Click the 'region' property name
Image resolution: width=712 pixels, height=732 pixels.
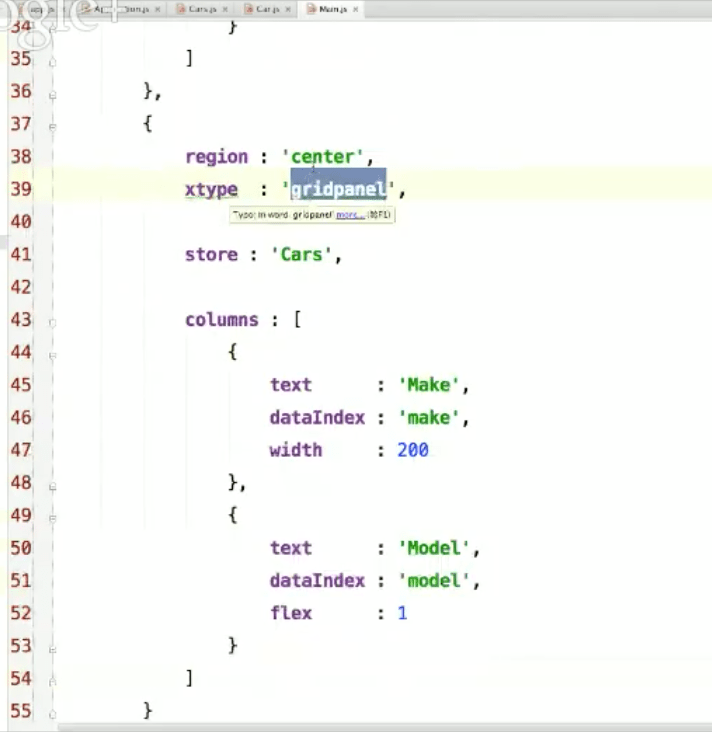217,157
